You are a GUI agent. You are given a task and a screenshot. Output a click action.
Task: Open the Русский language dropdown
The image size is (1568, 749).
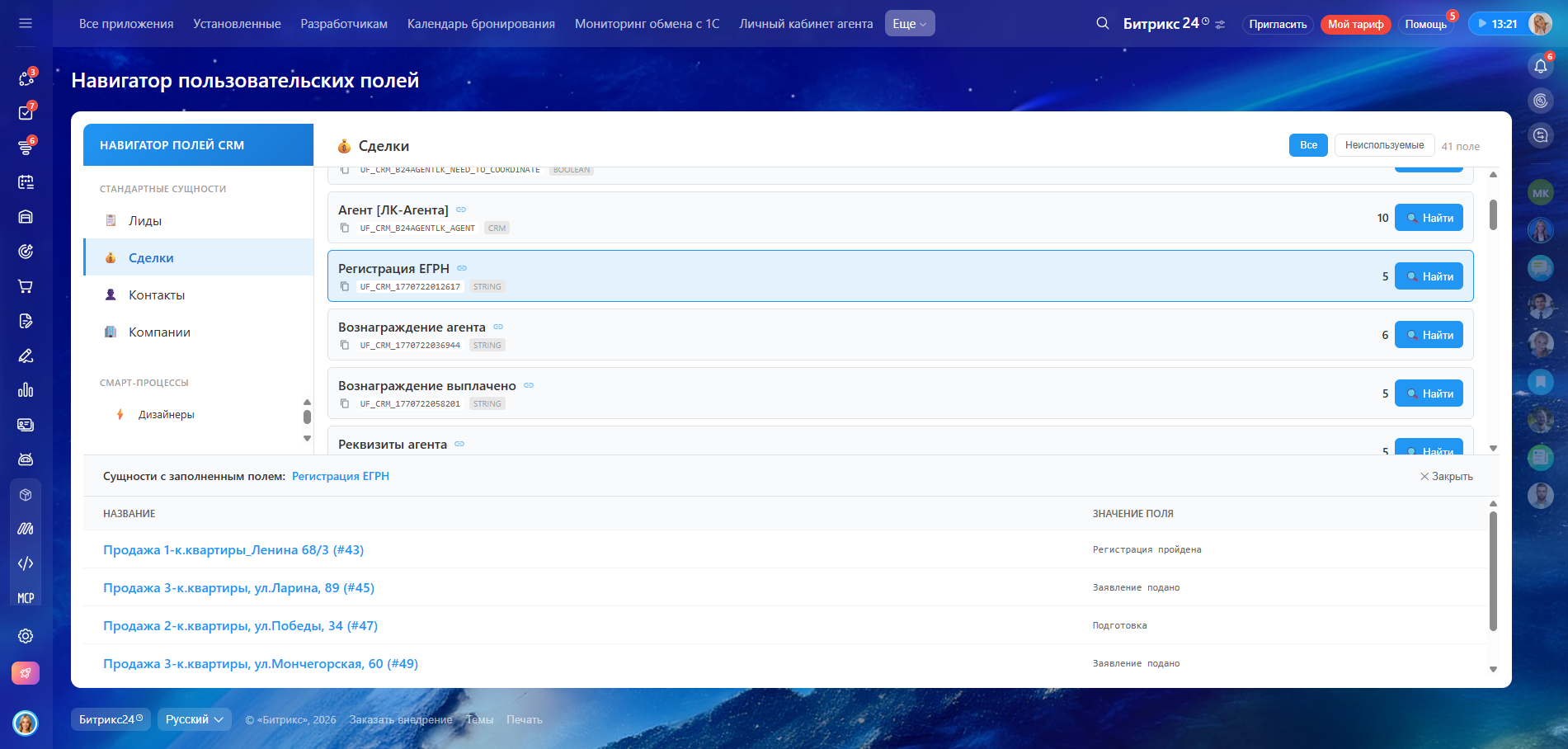(195, 719)
